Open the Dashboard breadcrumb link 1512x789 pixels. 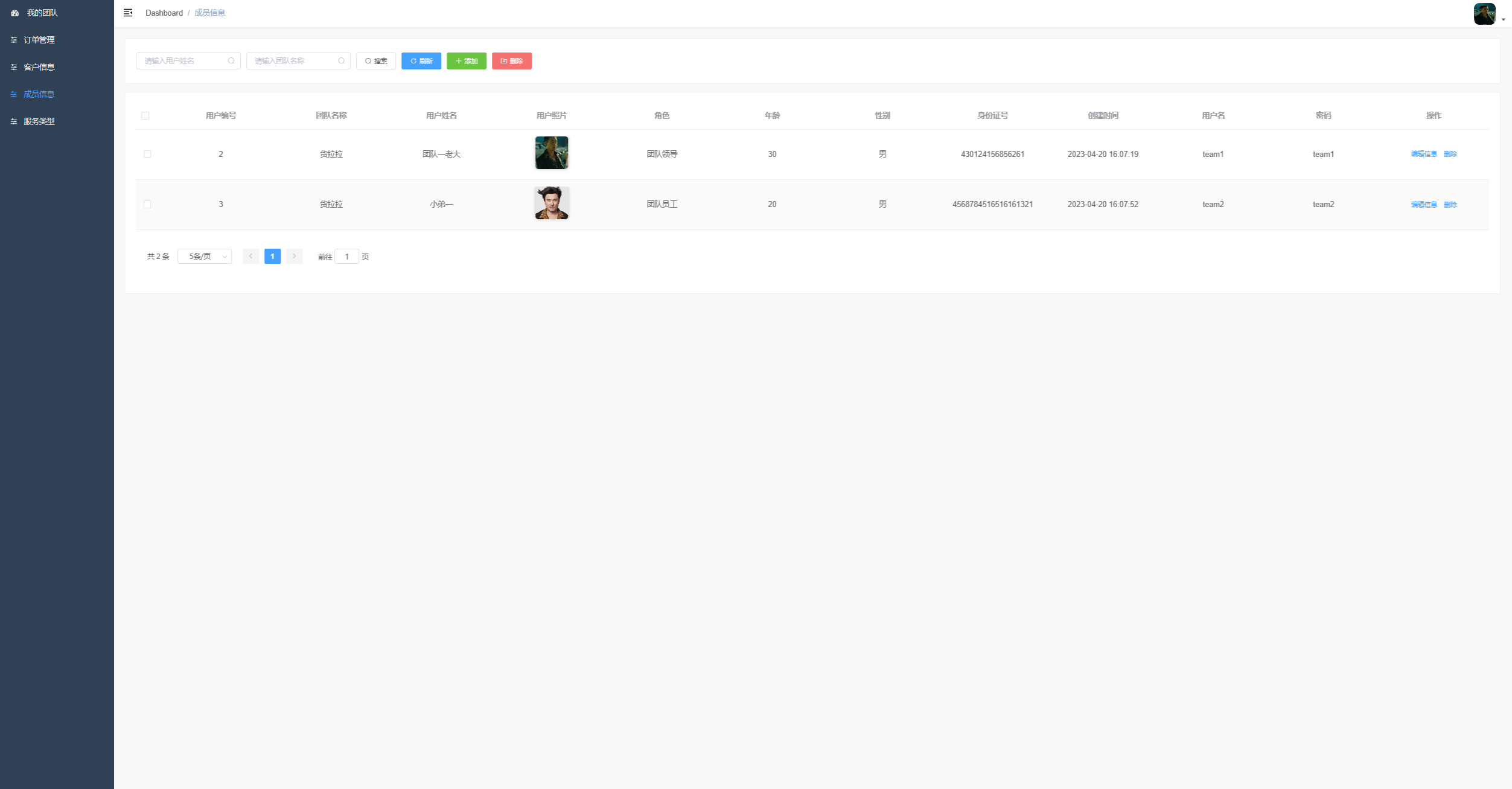(164, 13)
